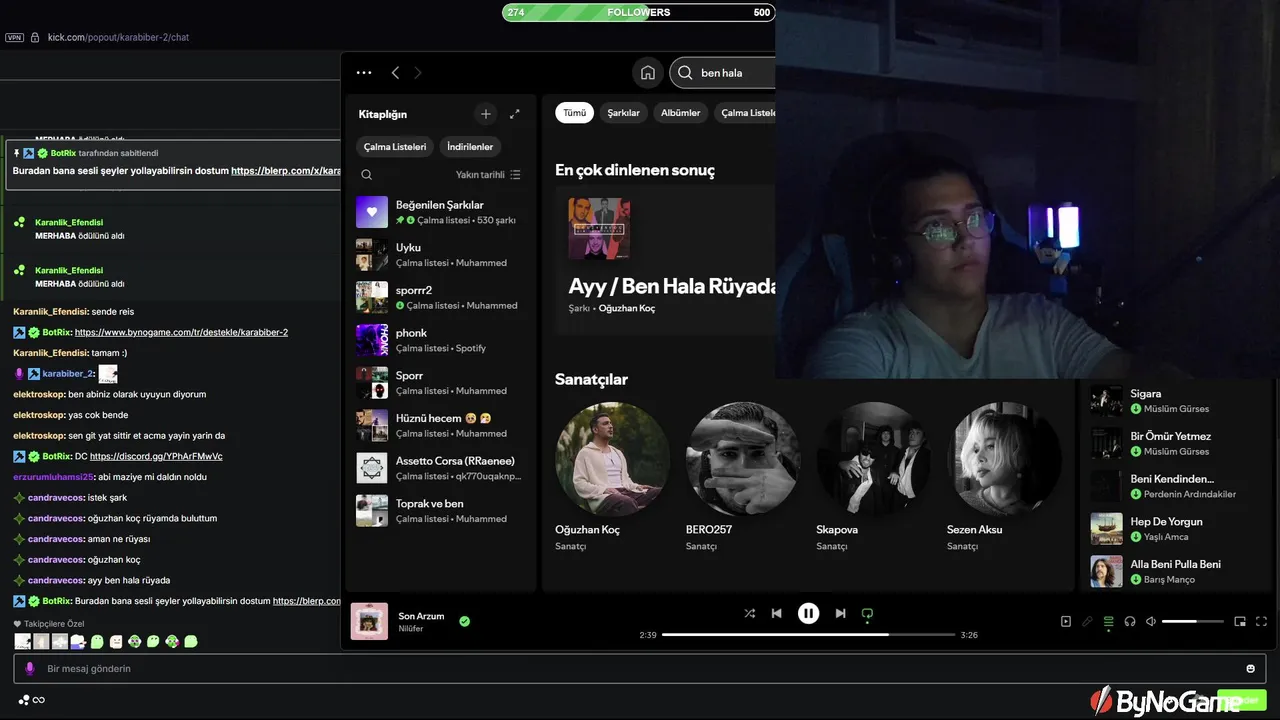Click the purple microphone icon in chat box
The image size is (1280, 720).
29,668
